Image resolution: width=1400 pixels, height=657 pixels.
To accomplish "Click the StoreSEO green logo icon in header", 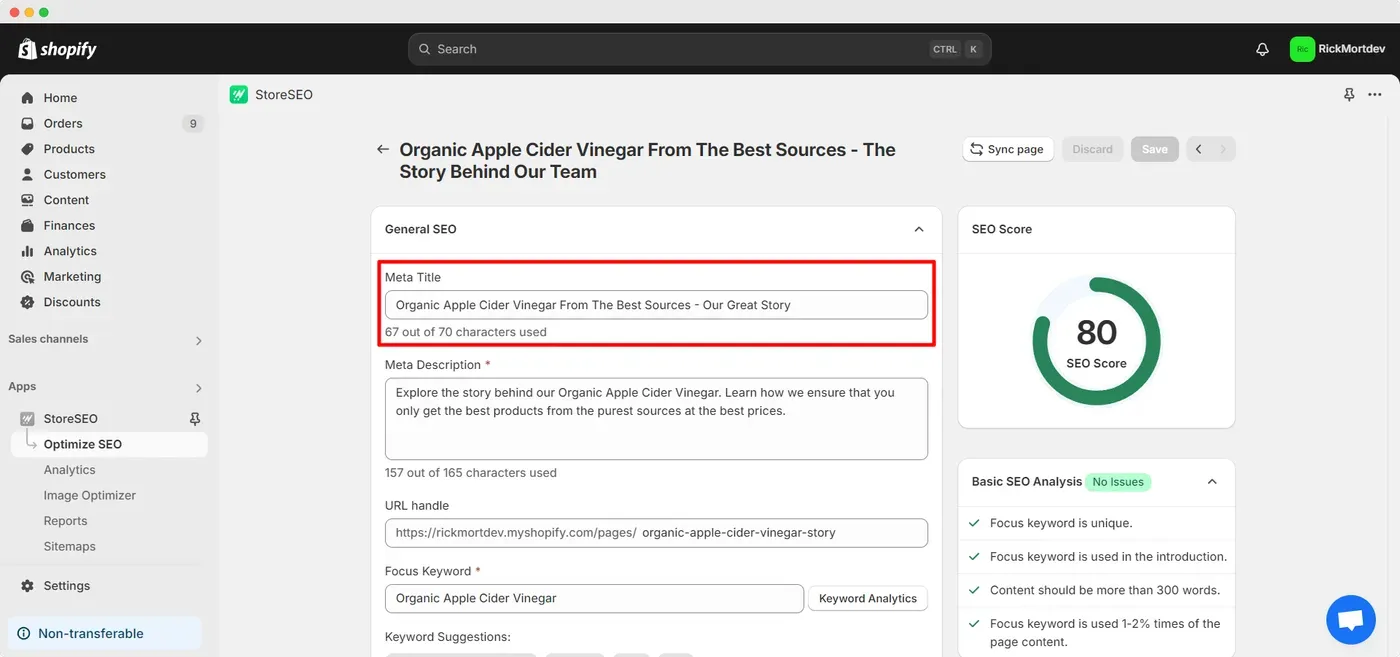I will (238, 95).
